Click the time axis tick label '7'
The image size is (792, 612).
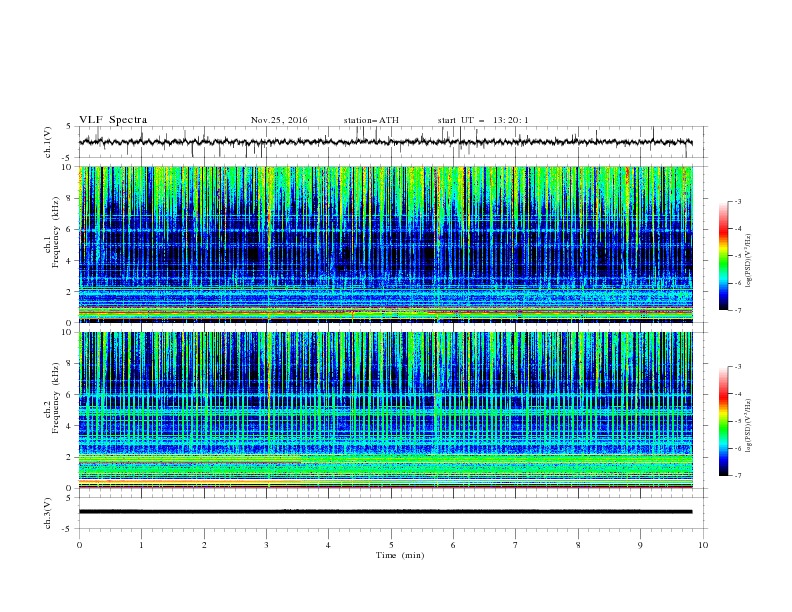(x=516, y=545)
